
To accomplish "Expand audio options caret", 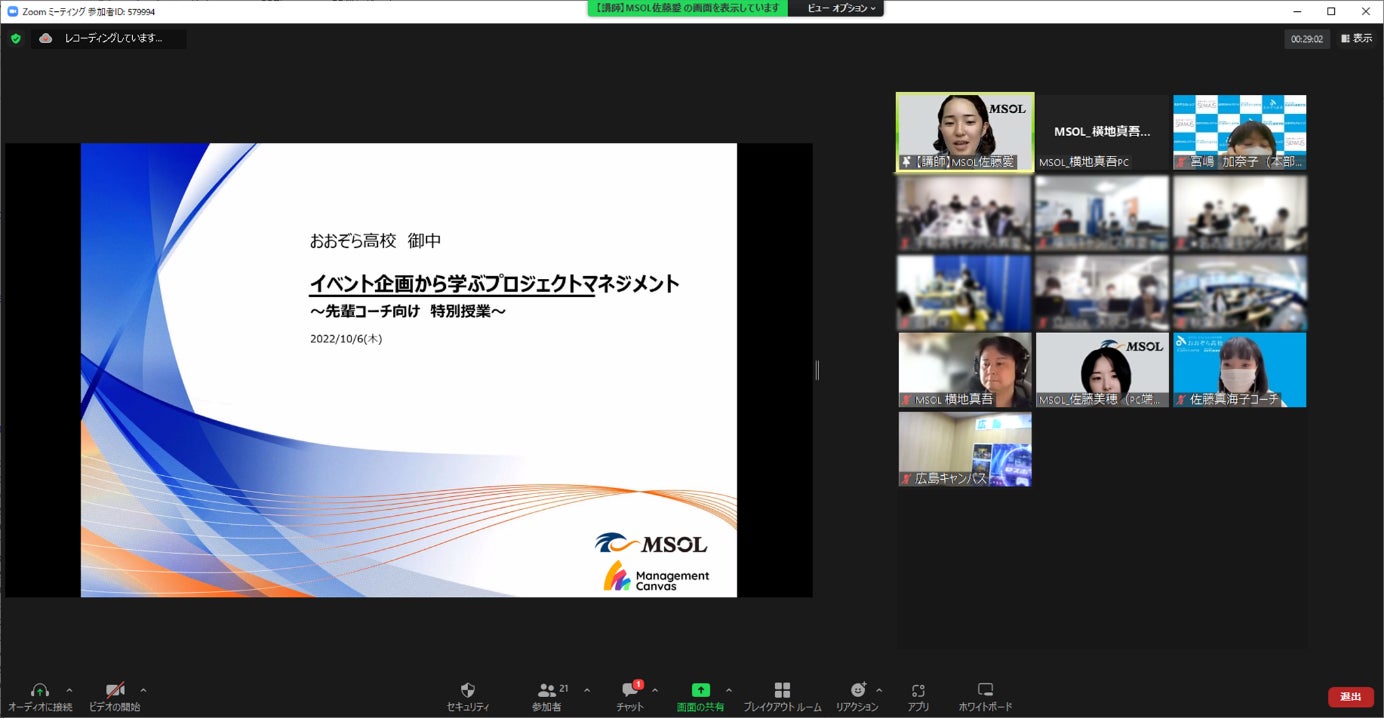I will [x=69, y=690].
